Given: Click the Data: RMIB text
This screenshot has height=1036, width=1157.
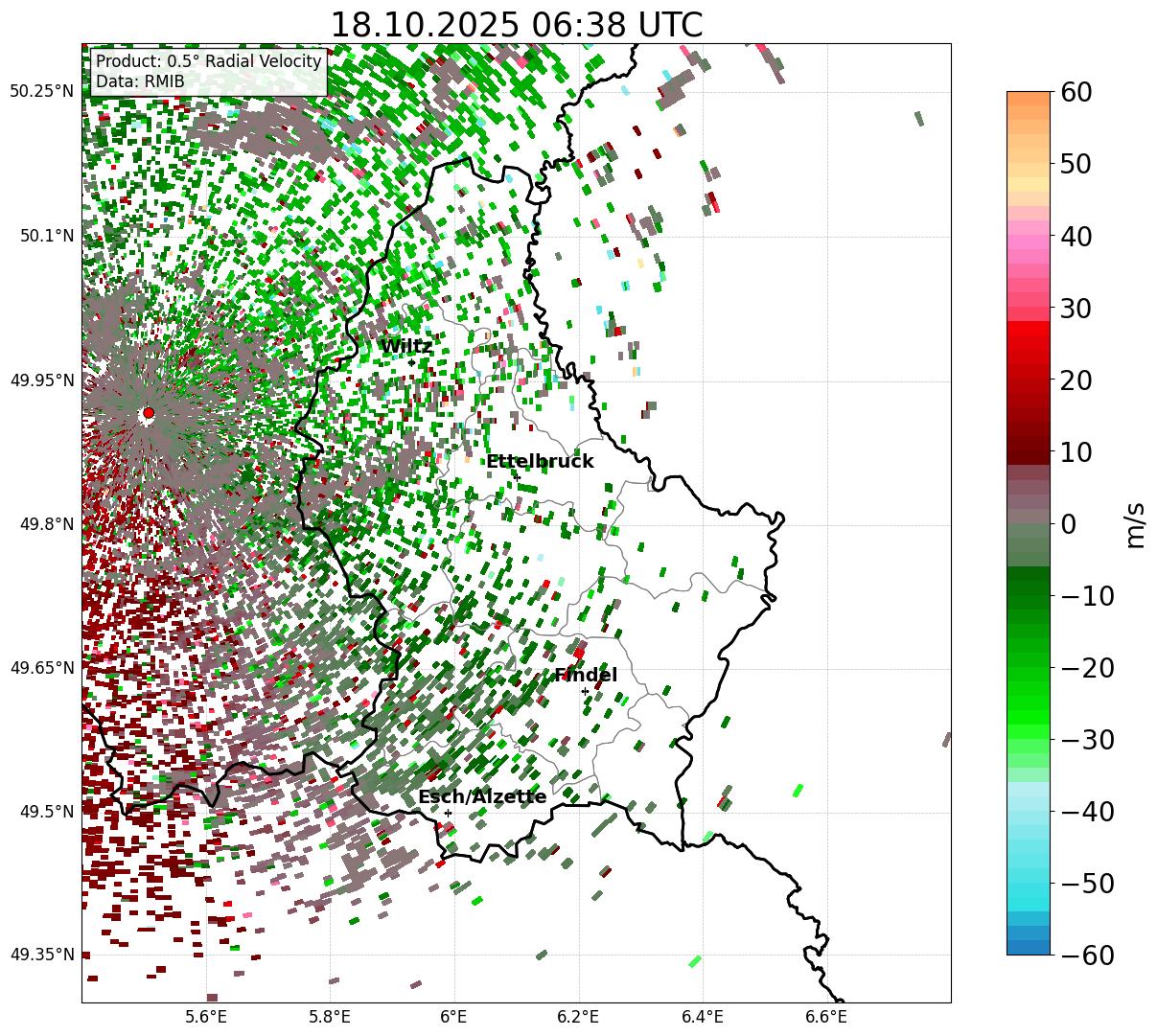Looking at the screenshot, I should click(x=140, y=82).
